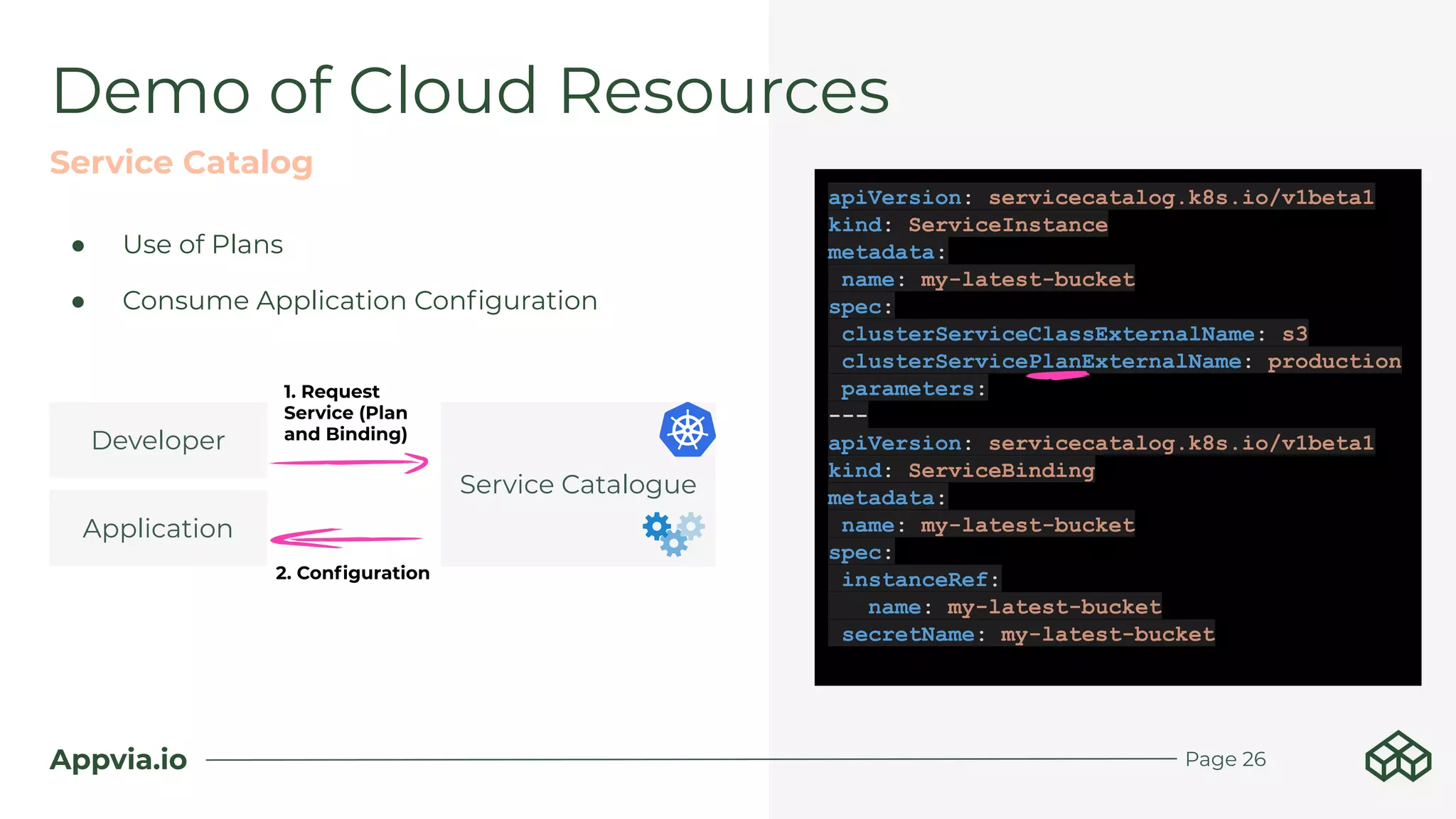Click the Service Catalogue box label
This screenshot has width=1456, height=819.
[x=578, y=485]
